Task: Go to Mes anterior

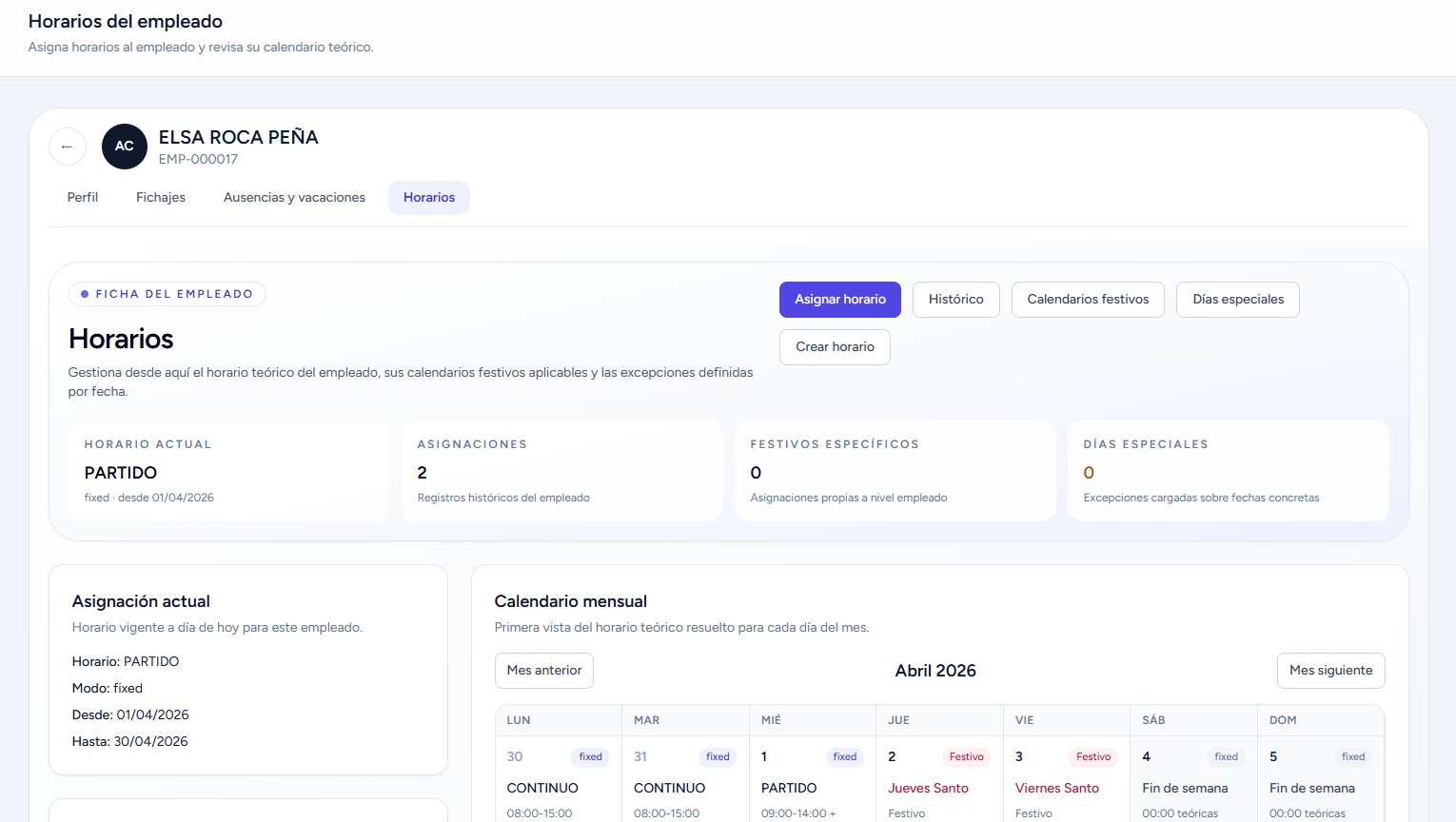Action: coord(544,671)
